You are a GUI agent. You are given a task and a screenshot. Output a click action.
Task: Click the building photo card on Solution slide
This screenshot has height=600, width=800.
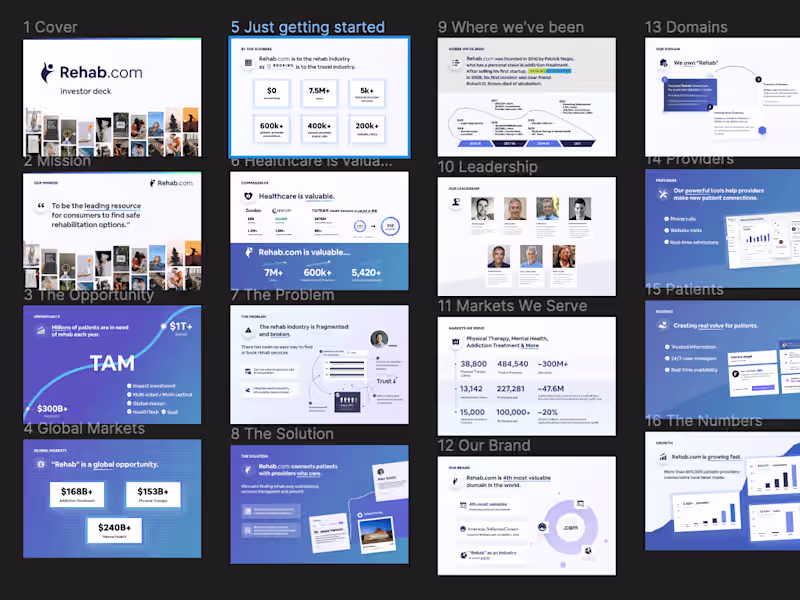click(x=377, y=535)
